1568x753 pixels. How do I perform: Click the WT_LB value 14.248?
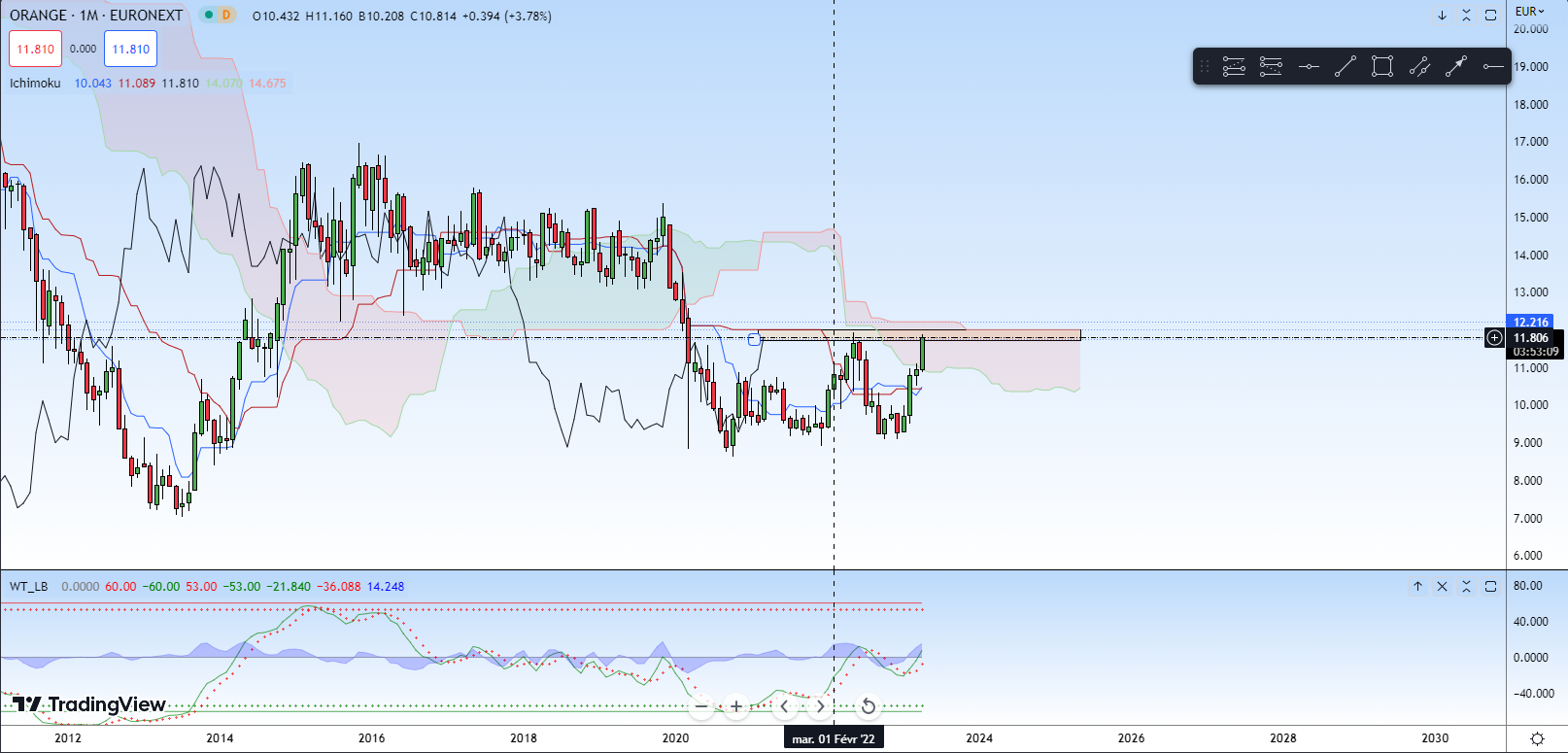coord(386,586)
